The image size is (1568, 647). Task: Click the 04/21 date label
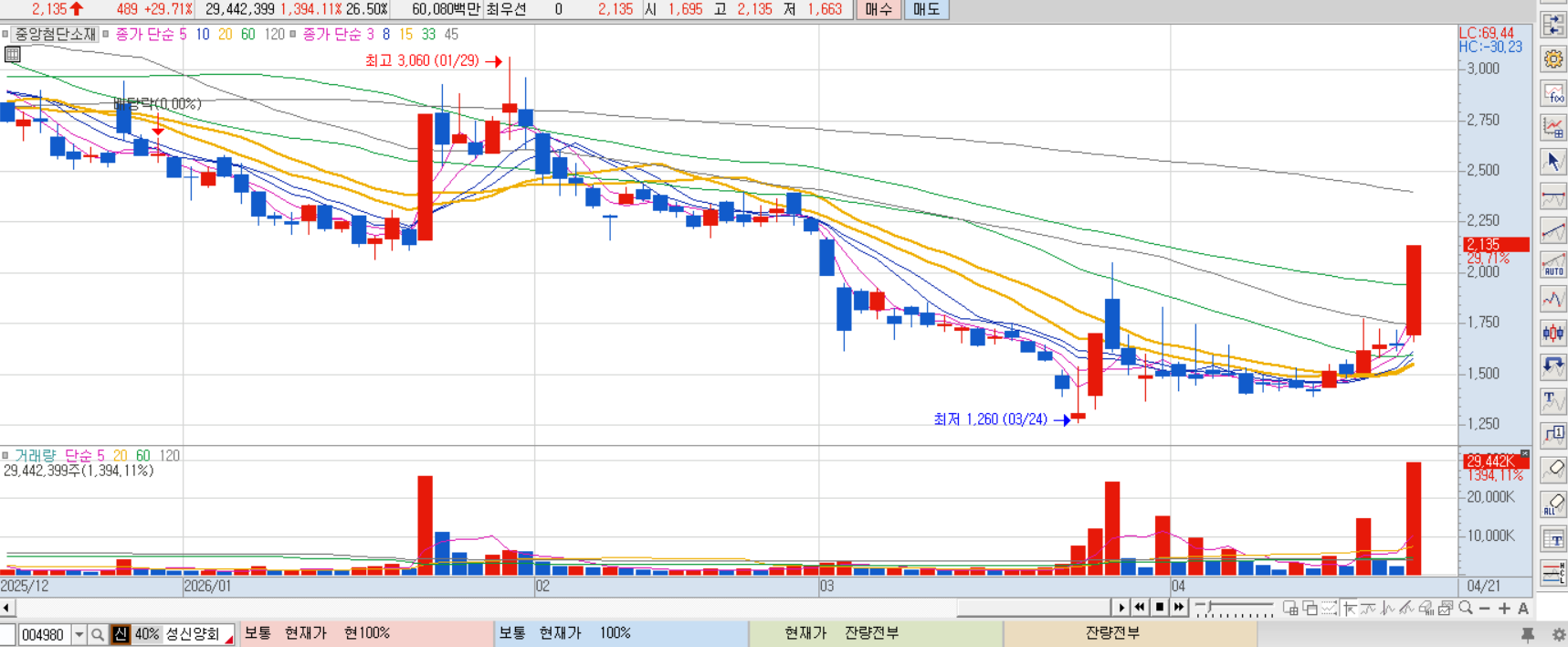coord(1483,586)
